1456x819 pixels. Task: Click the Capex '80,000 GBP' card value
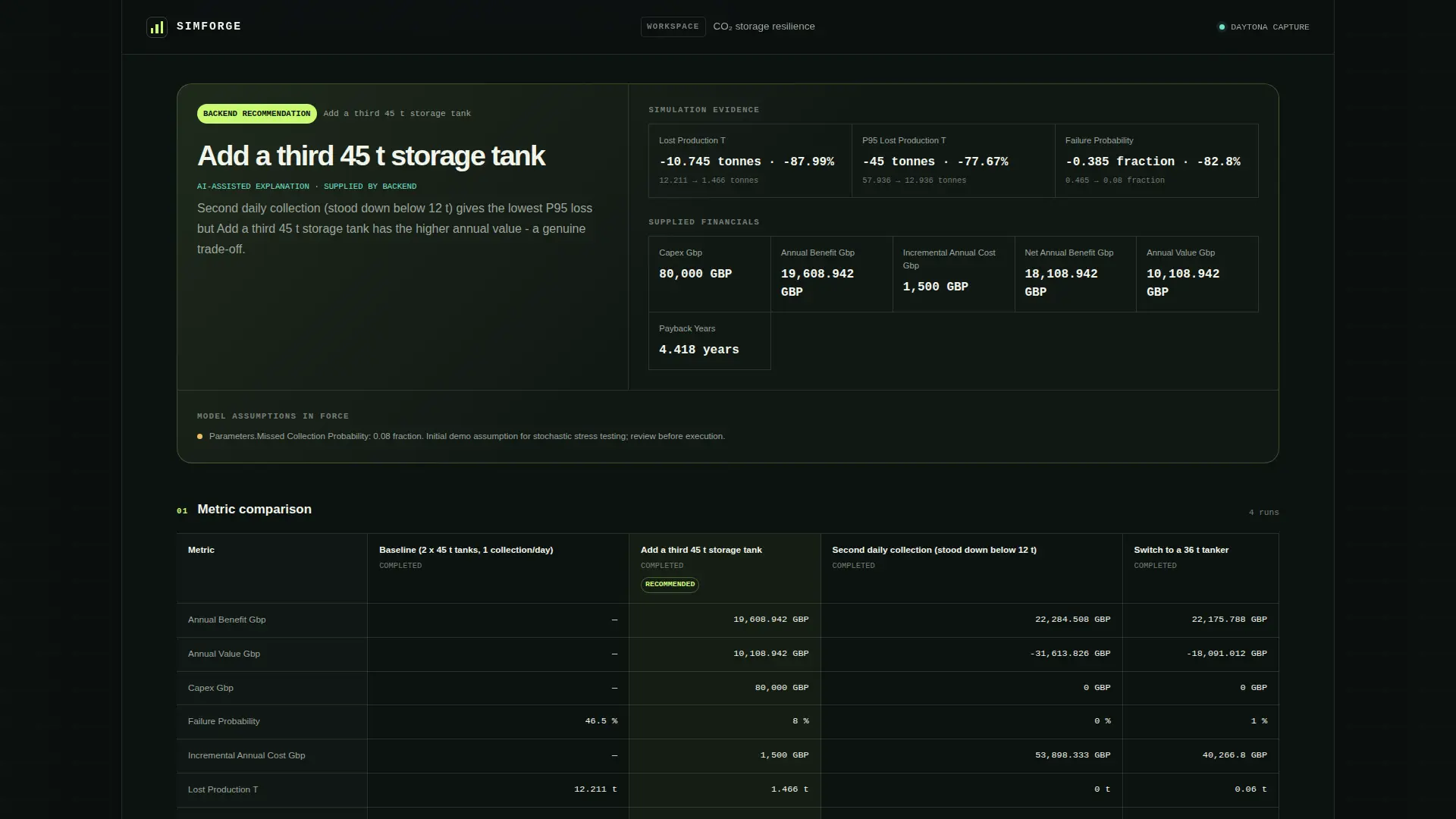point(695,275)
